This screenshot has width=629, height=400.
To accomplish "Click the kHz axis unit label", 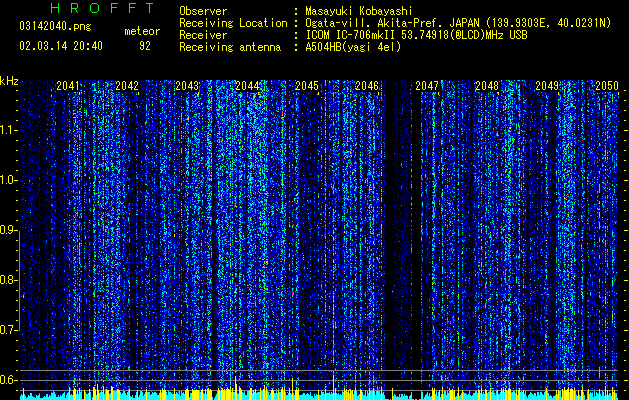I will pyautogui.click(x=9, y=81).
